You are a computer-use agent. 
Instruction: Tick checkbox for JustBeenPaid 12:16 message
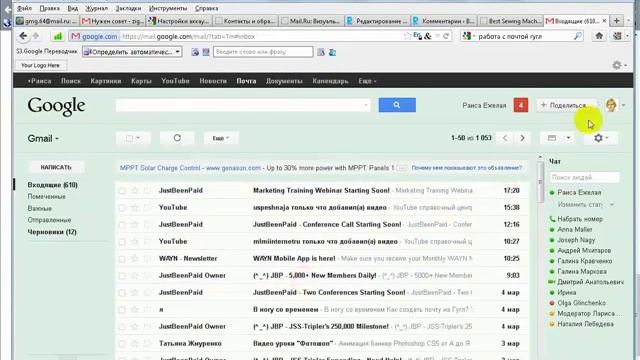(x=122, y=225)
